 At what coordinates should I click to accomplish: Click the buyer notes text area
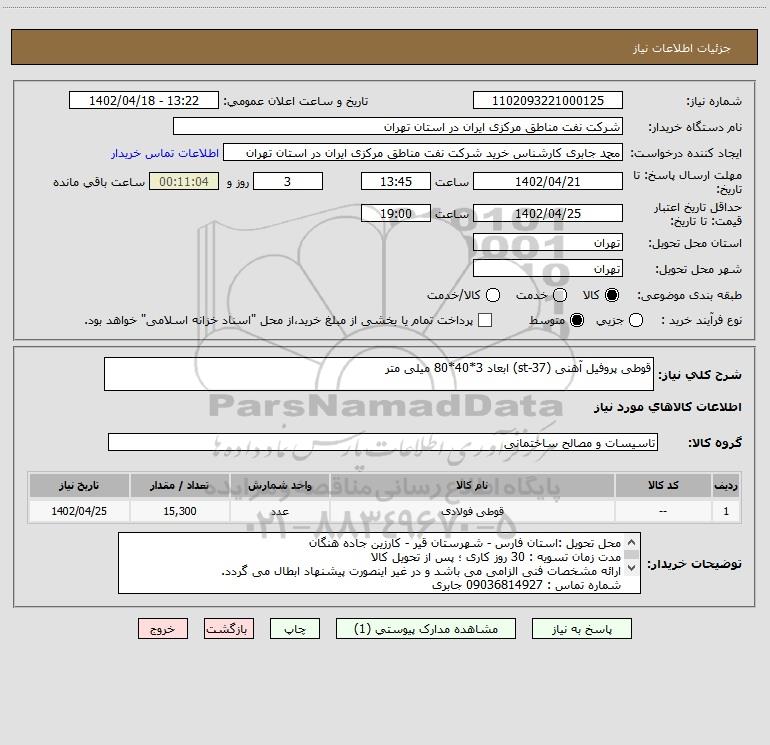tap(379, 563)
